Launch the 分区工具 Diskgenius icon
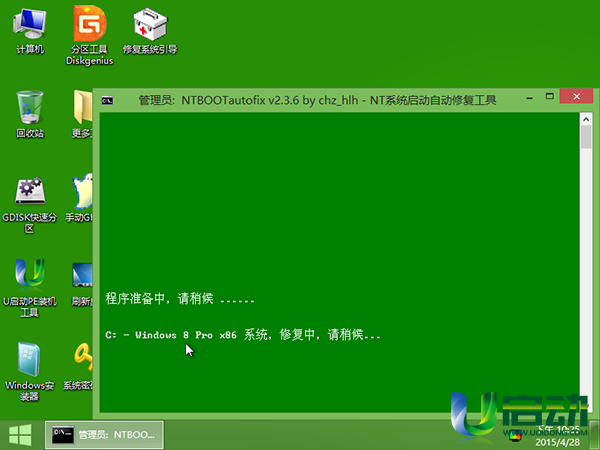600x450 pixels. tap(90, 35)
